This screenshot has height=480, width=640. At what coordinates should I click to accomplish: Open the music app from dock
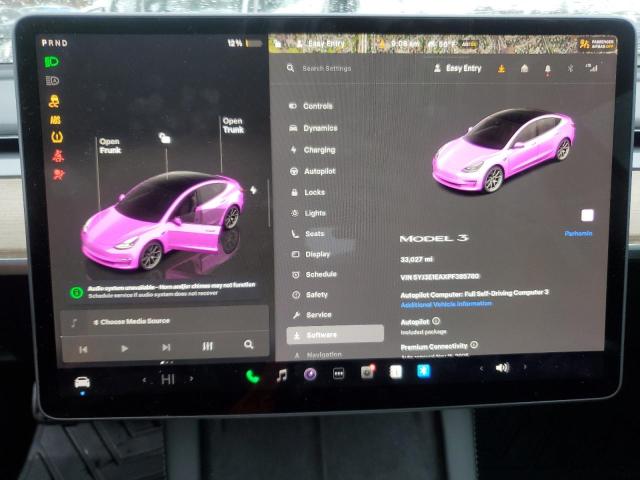pos(282,375)
